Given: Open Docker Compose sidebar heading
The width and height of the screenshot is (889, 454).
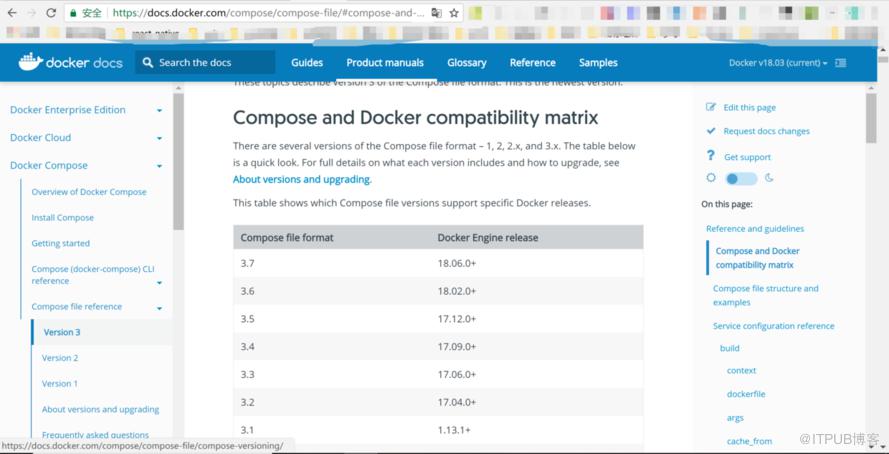Looking at the screenshot, I should tap(49, 166).
